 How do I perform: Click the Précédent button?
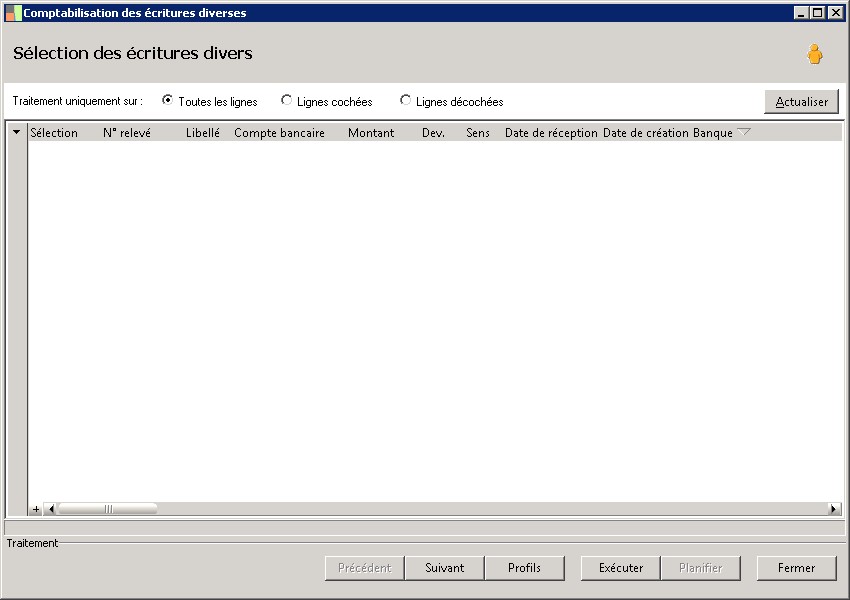click(x=364, y=568)
